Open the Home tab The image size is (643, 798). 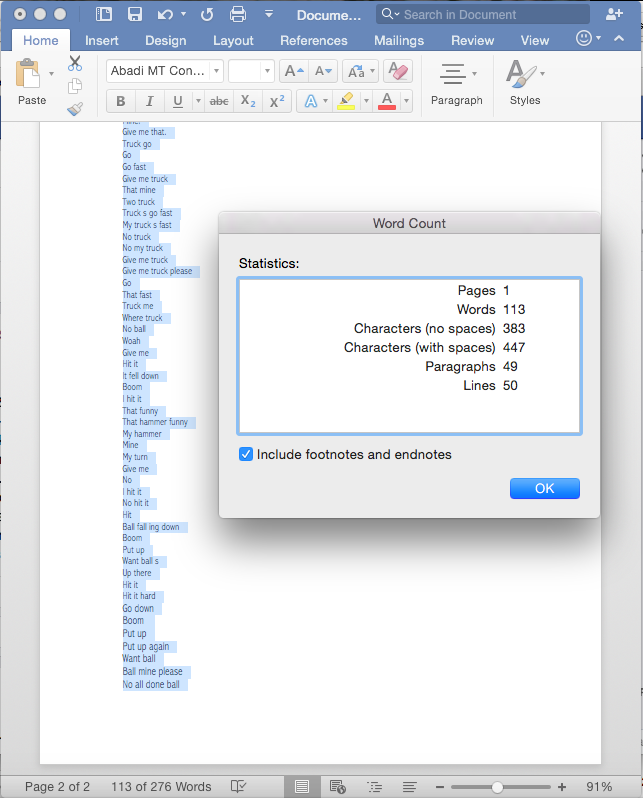pyautogui.click(x=41, y=40)
